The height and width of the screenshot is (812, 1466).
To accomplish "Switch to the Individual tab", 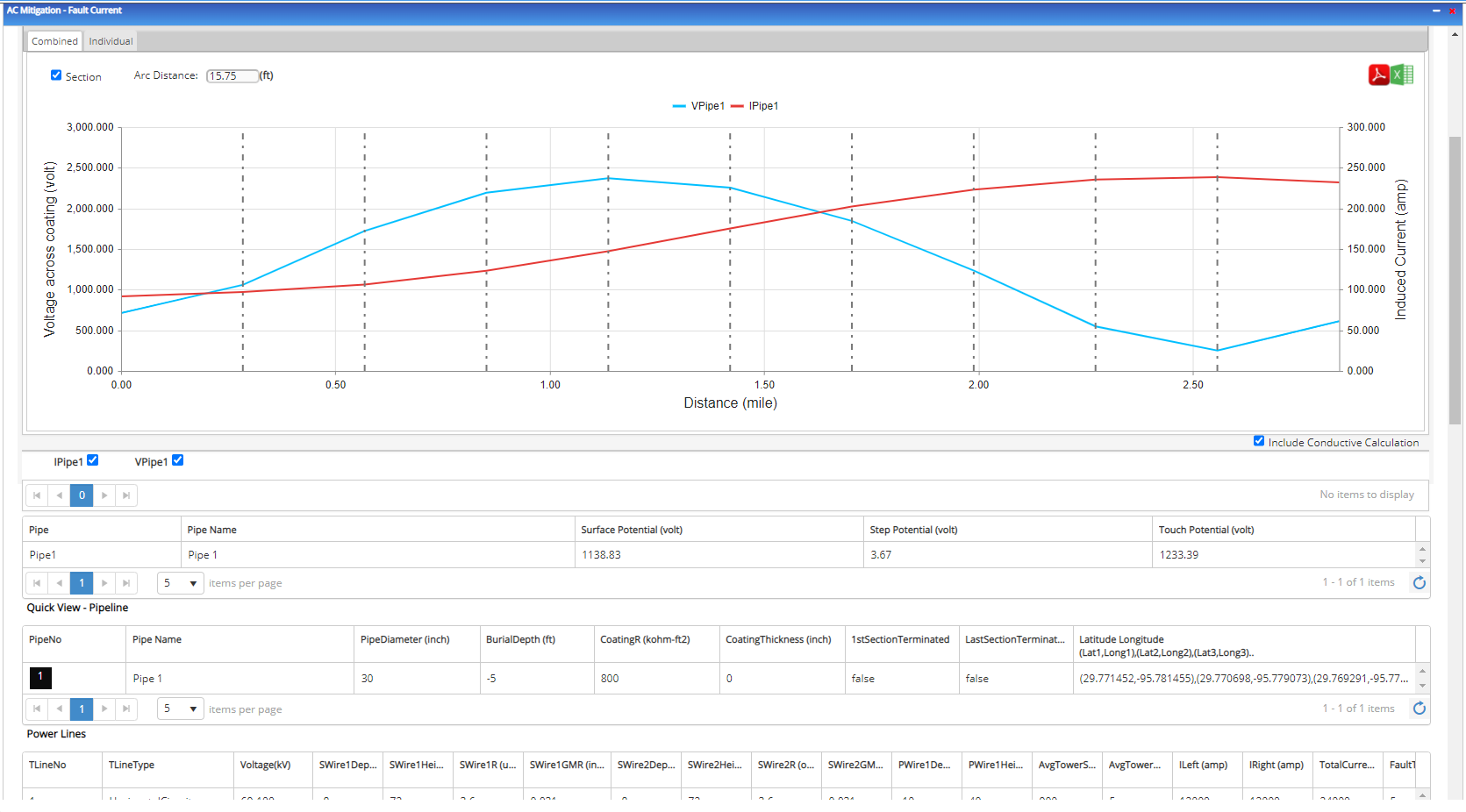I will (110, 40).
